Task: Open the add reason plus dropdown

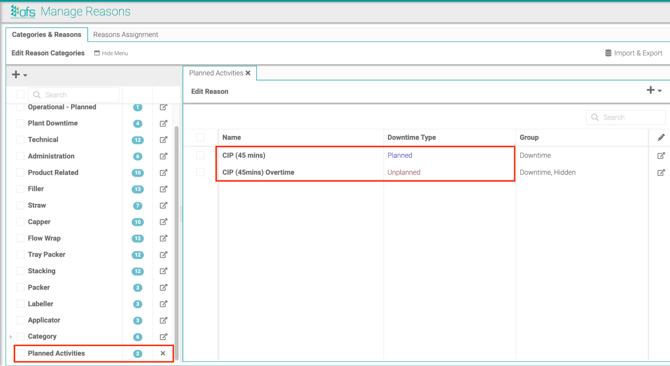Action: point(654,90)
